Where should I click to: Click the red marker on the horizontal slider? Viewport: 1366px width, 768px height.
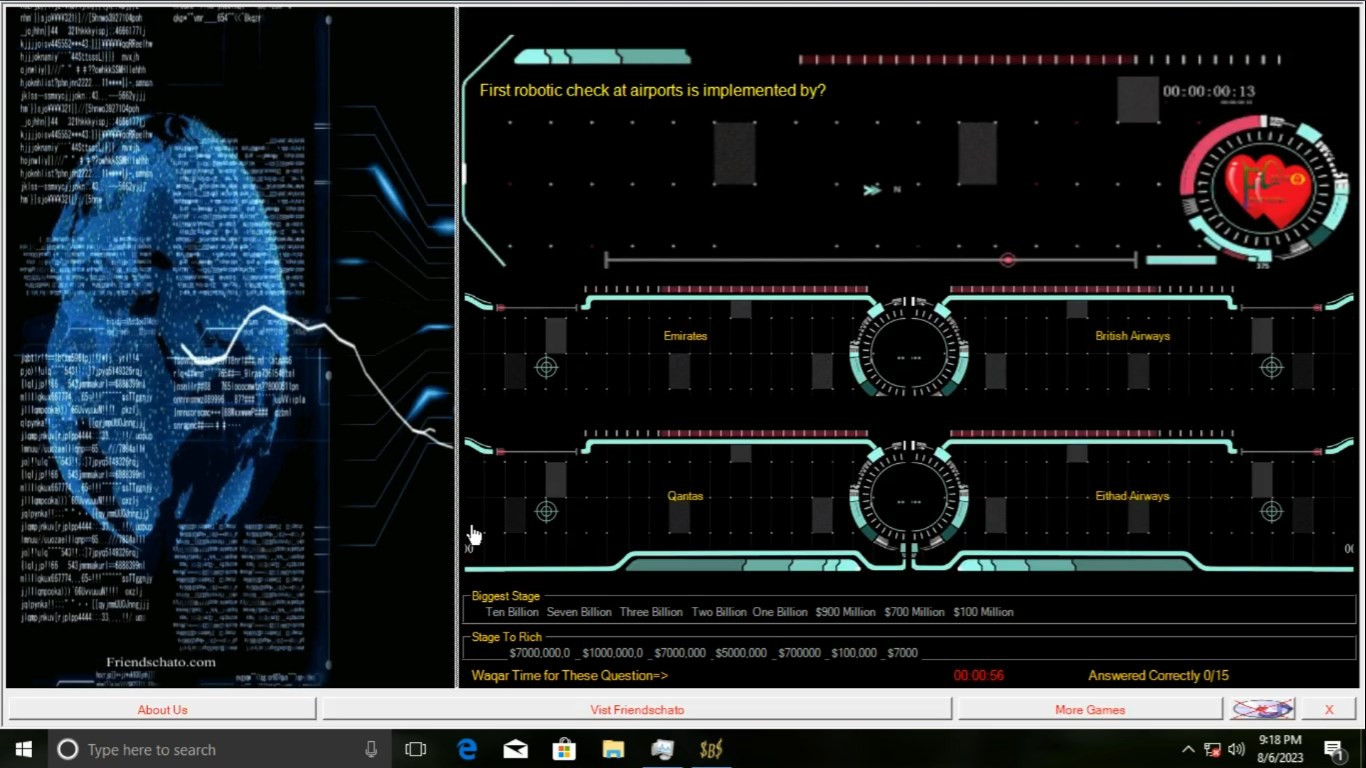(1008, 260)
